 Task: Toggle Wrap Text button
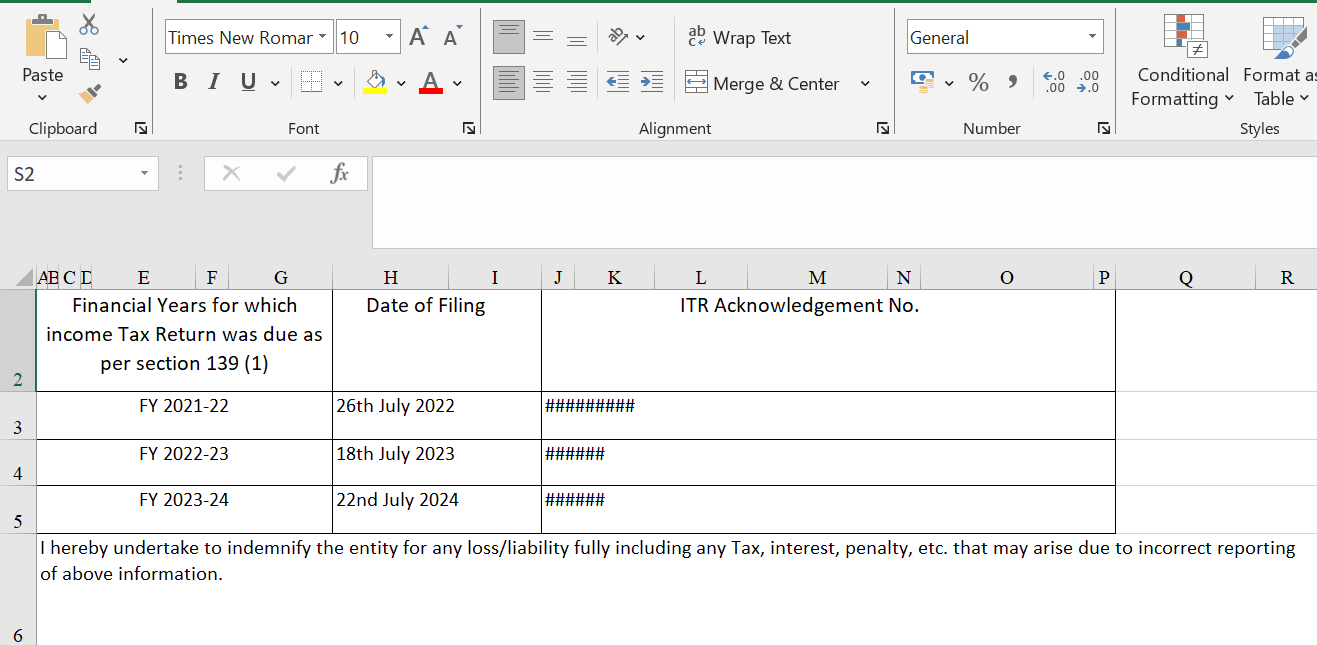click(x=739, y=37)
